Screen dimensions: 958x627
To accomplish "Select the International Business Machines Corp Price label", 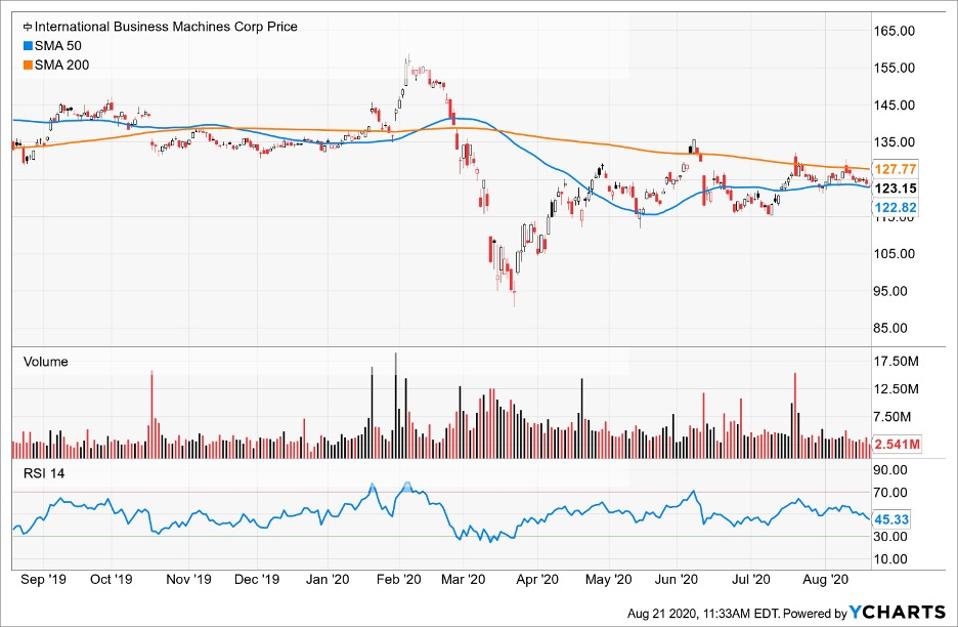I will click(x=166, y=27).
